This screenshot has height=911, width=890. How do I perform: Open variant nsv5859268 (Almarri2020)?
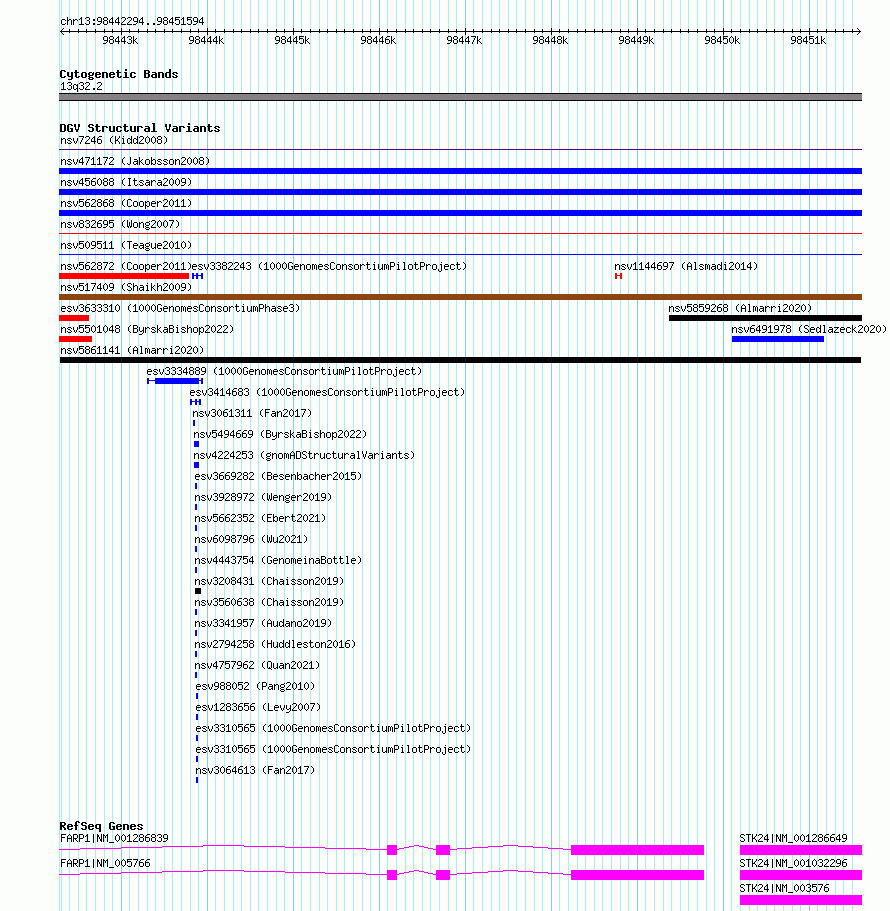[740, 308]
